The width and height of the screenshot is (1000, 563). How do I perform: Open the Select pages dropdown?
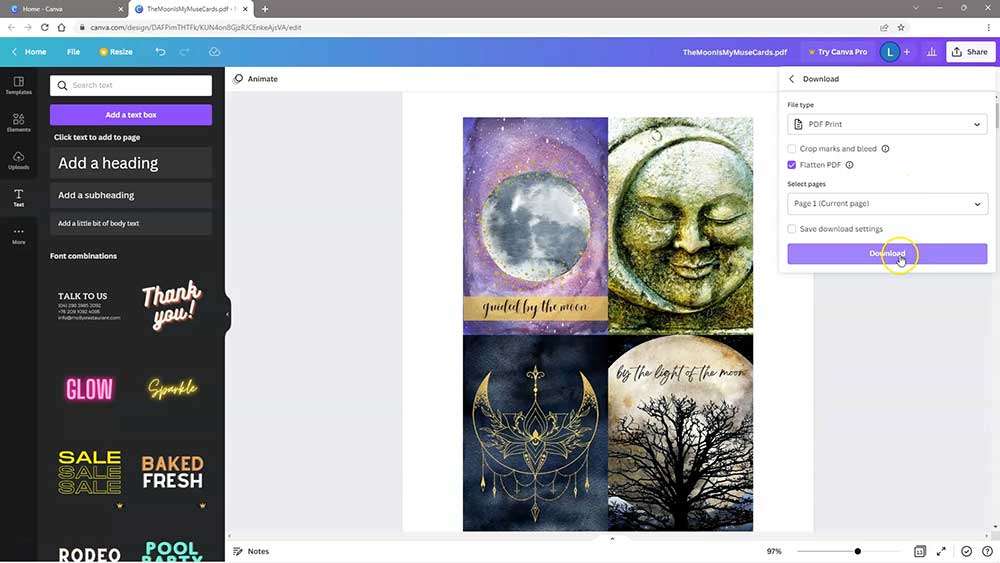click(x=887, y=204)
